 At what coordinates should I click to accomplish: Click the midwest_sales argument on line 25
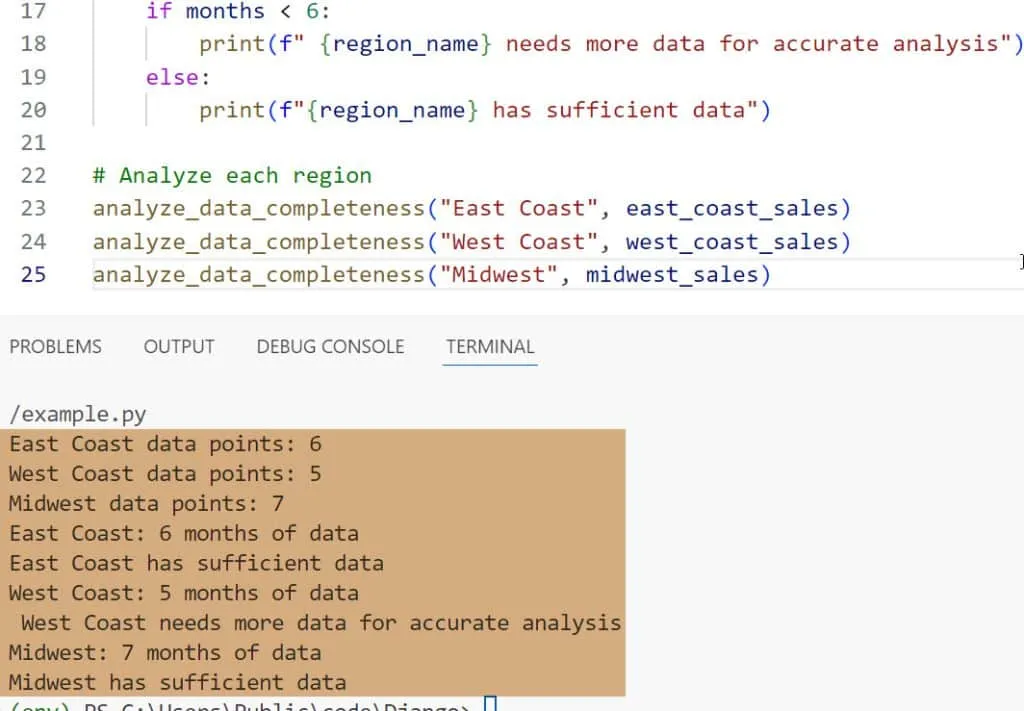tap(678, 274)
